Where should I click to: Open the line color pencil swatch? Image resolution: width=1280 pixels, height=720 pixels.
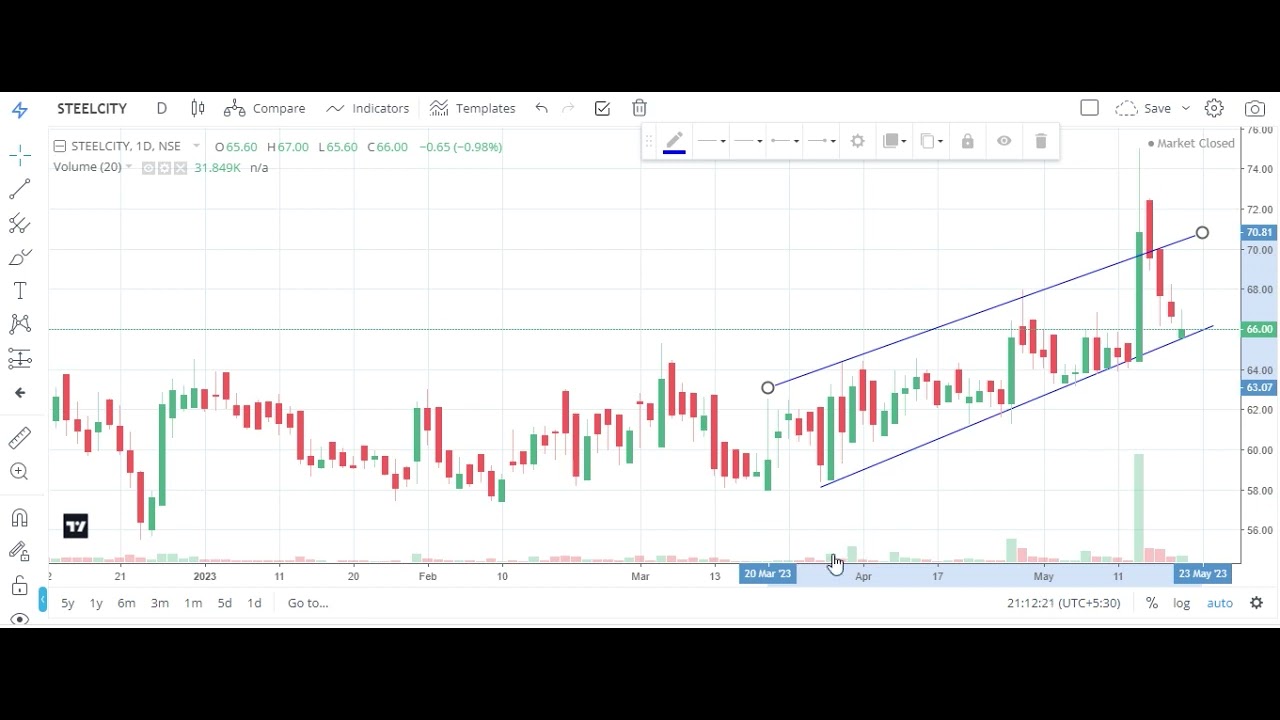tap(674, 142)
